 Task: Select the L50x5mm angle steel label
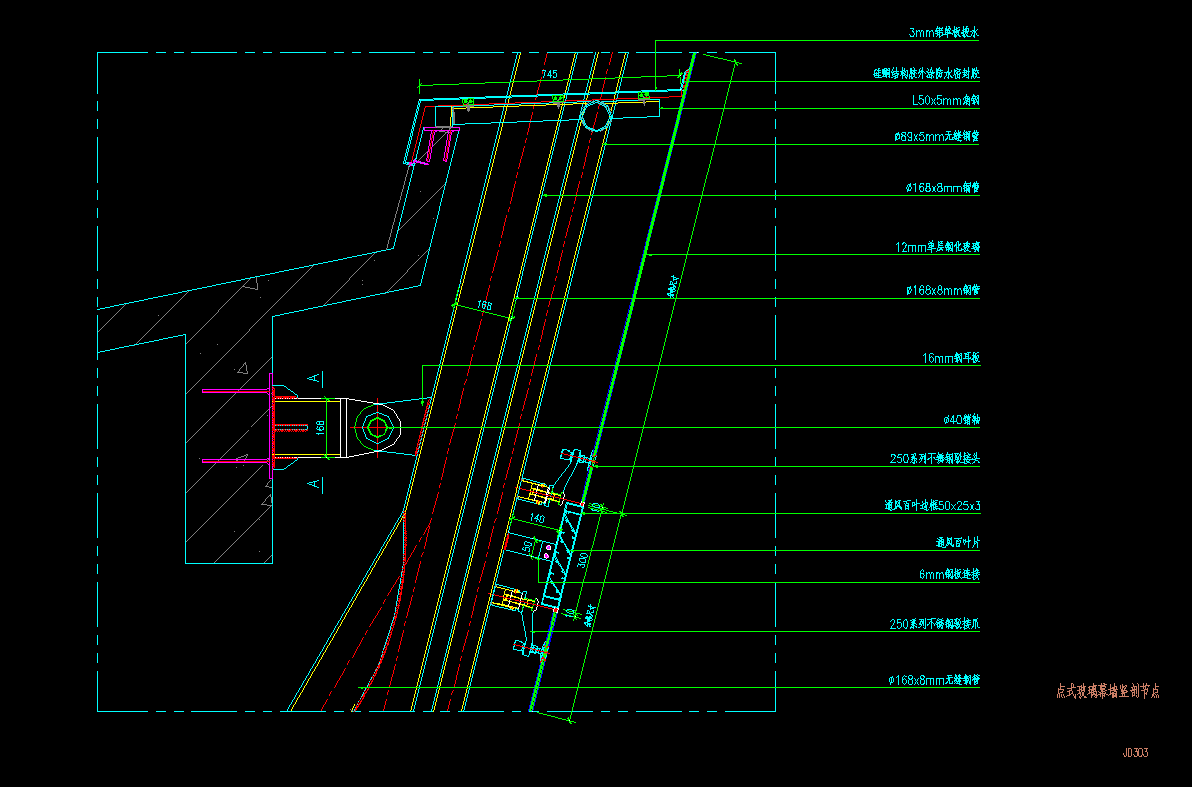click(x=945, y=100)
